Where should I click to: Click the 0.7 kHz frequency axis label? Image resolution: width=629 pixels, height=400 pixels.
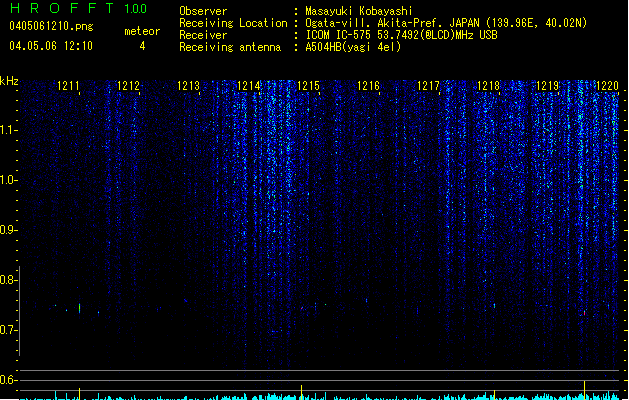[x=8, y=330]
